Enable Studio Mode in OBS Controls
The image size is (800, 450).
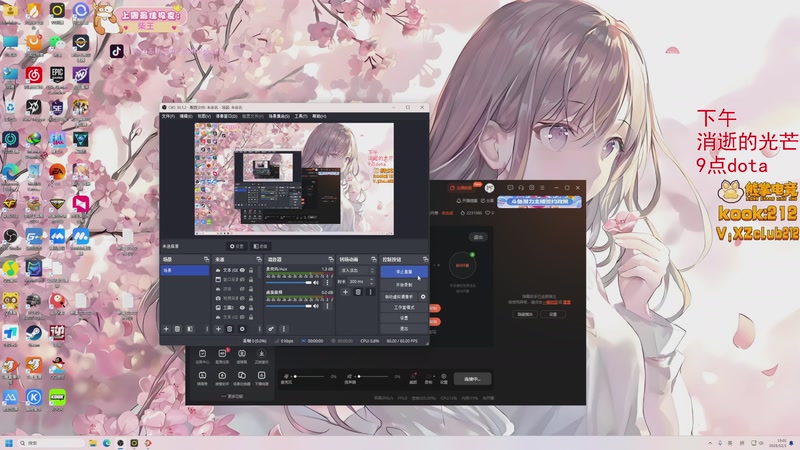pyautogui.click(x=404, y=308)
